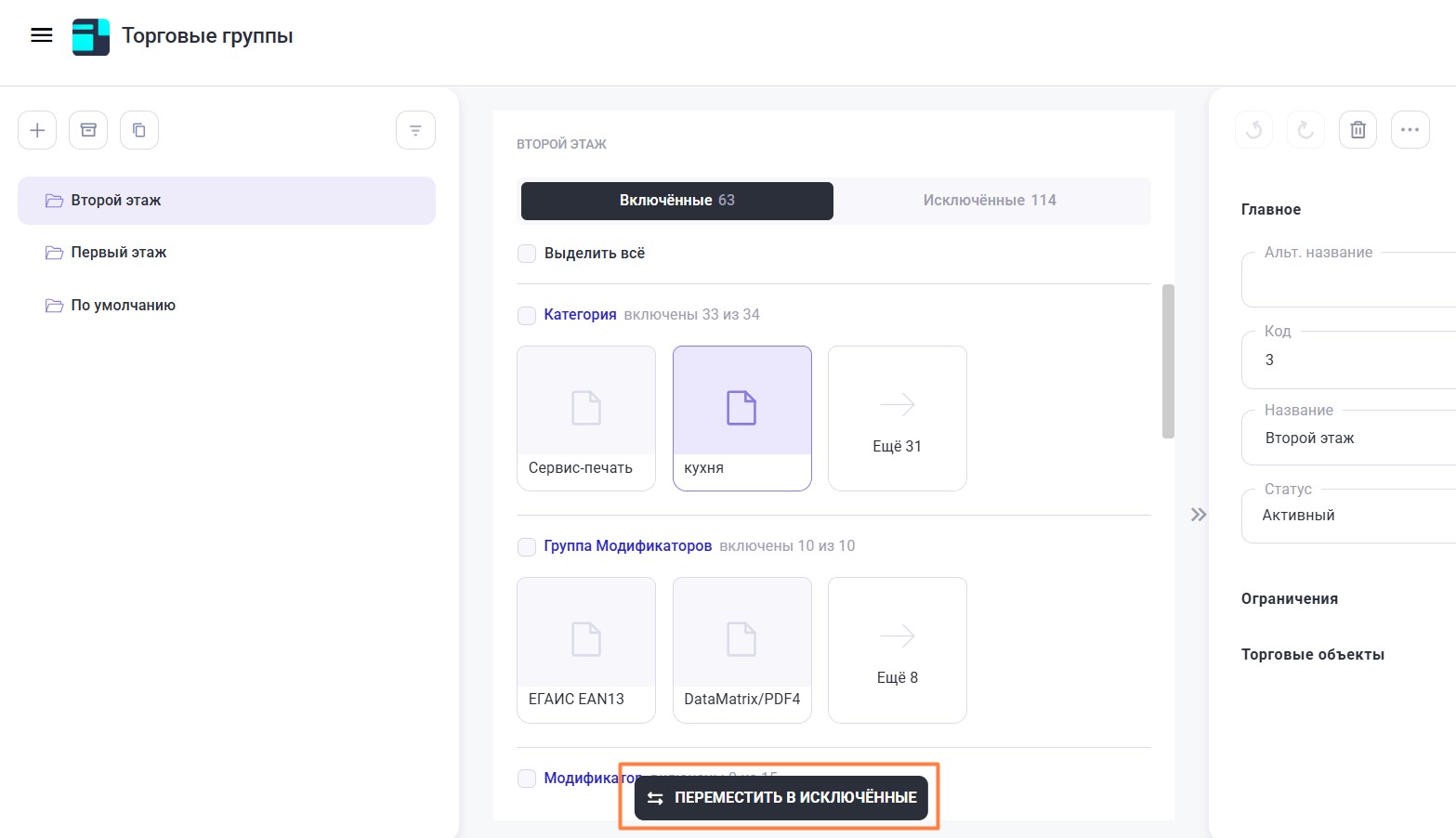Toggle the 'Категория' checkbox
1456x838 pixels.
(x=527, y=315)
